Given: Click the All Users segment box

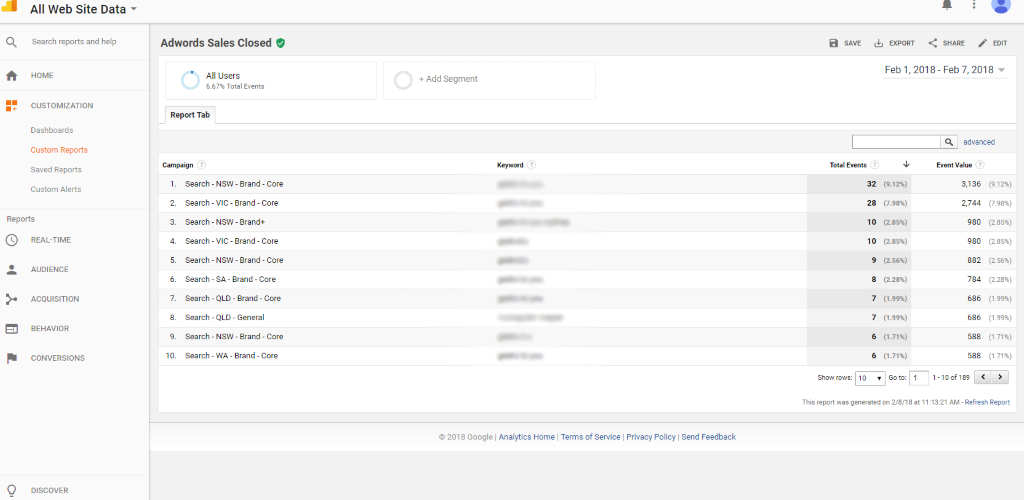Looking at the screenshot, I should [271, 80].
